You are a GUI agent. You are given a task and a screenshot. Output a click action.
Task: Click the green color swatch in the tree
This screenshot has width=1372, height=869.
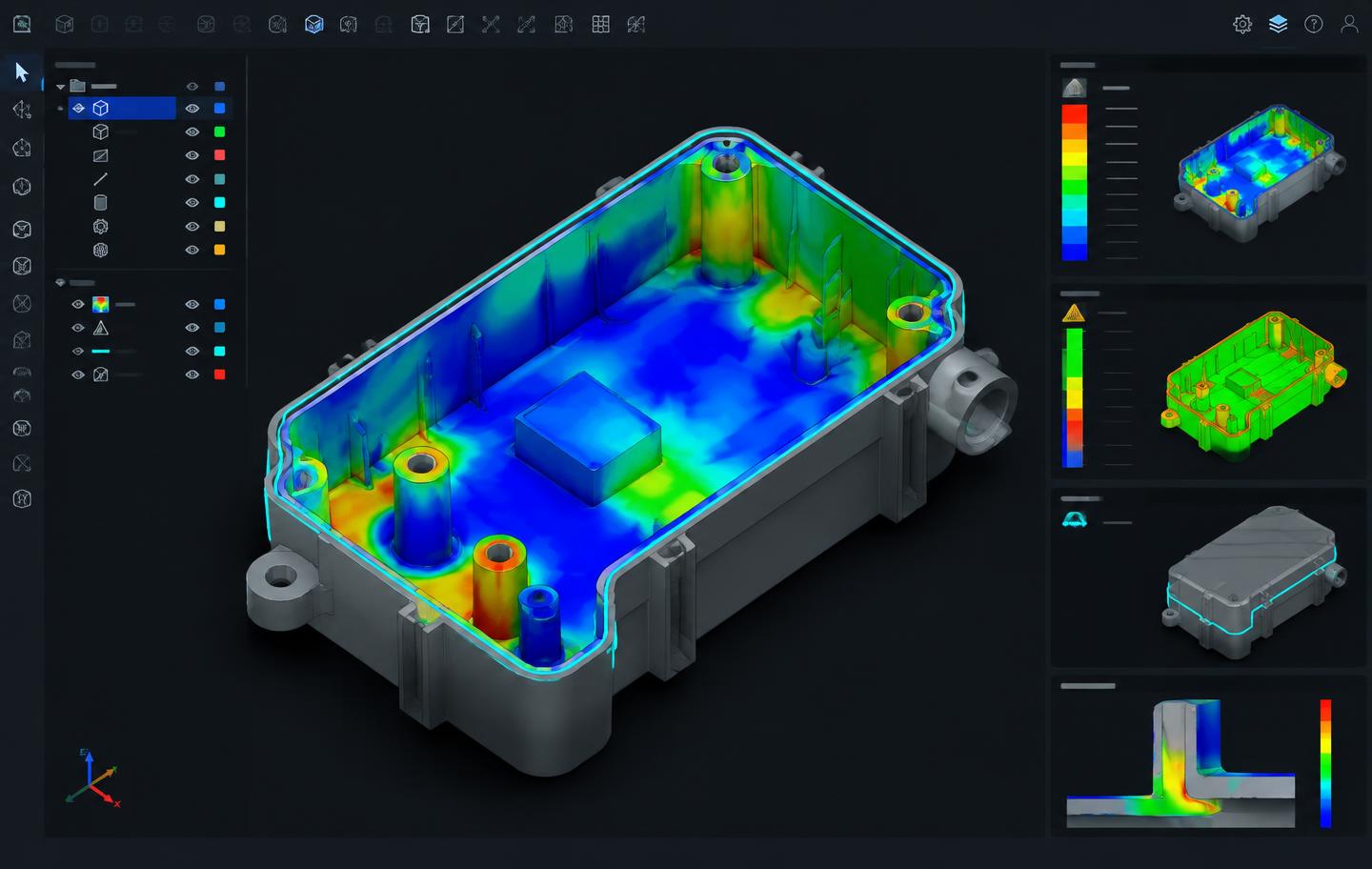point(219,132)
